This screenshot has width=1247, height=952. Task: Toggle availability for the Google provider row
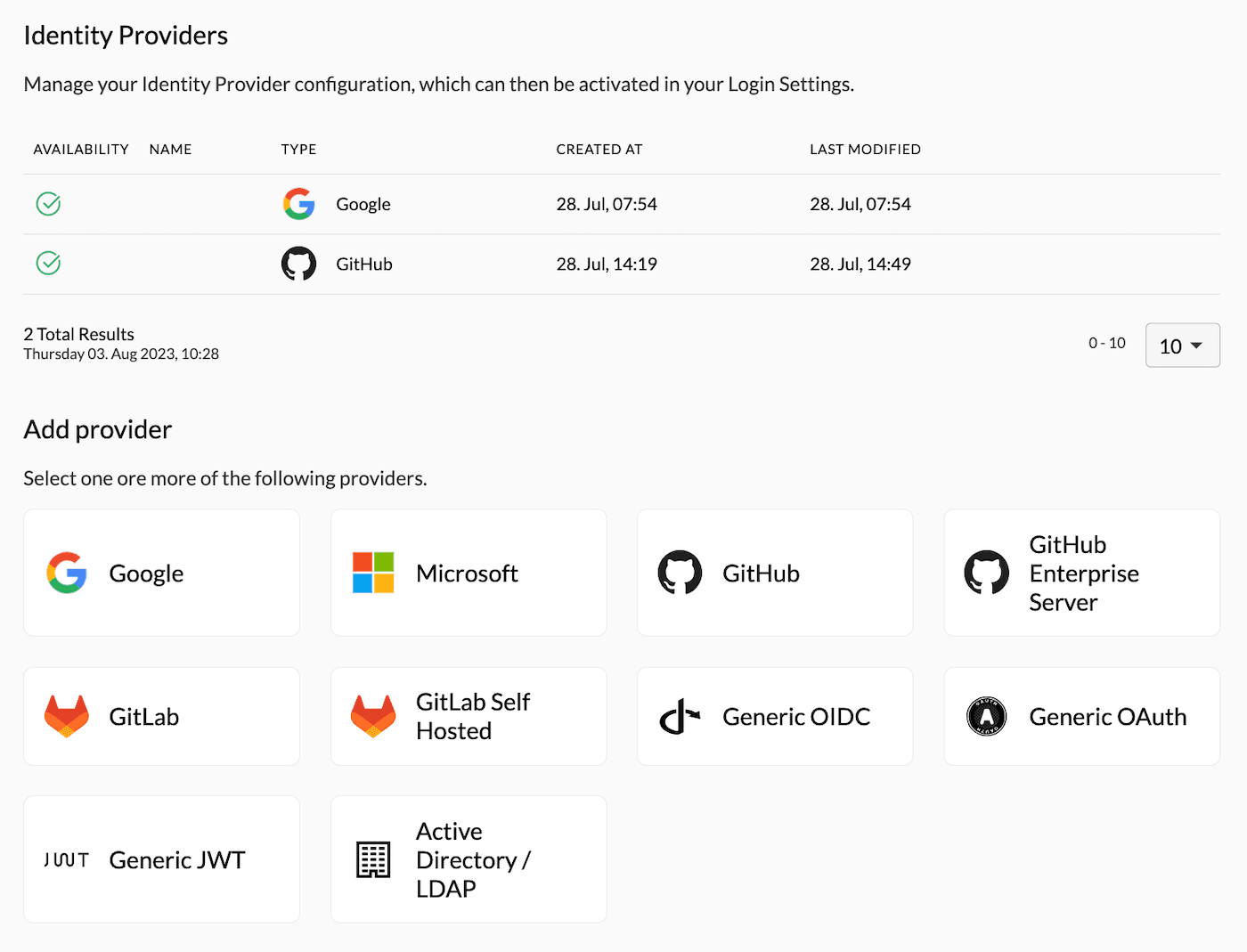tap(48, 204)
